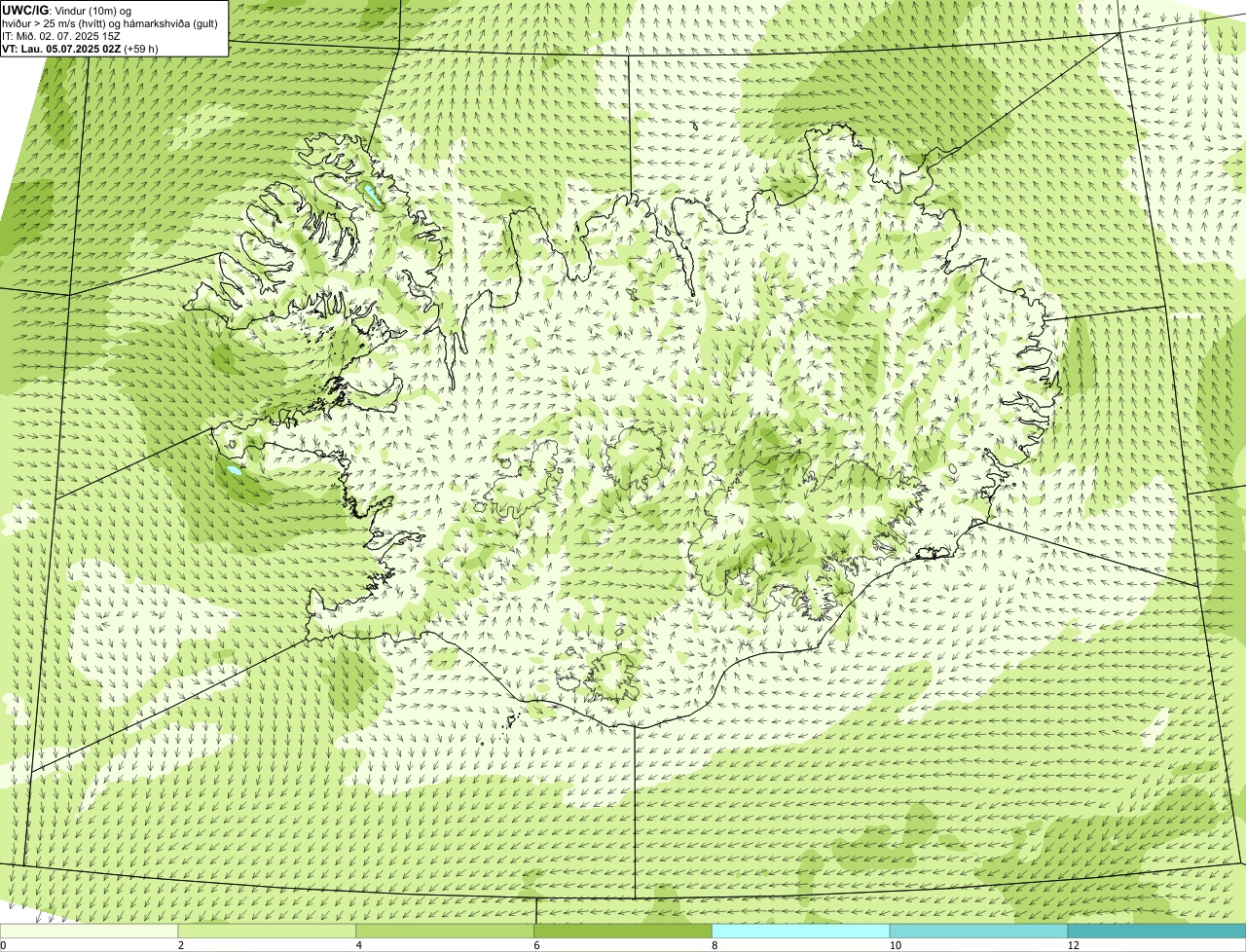Click the 10–12 m/s cyan legend swatch
This screenshot has height=952, width=1246.
pos(978,932)
